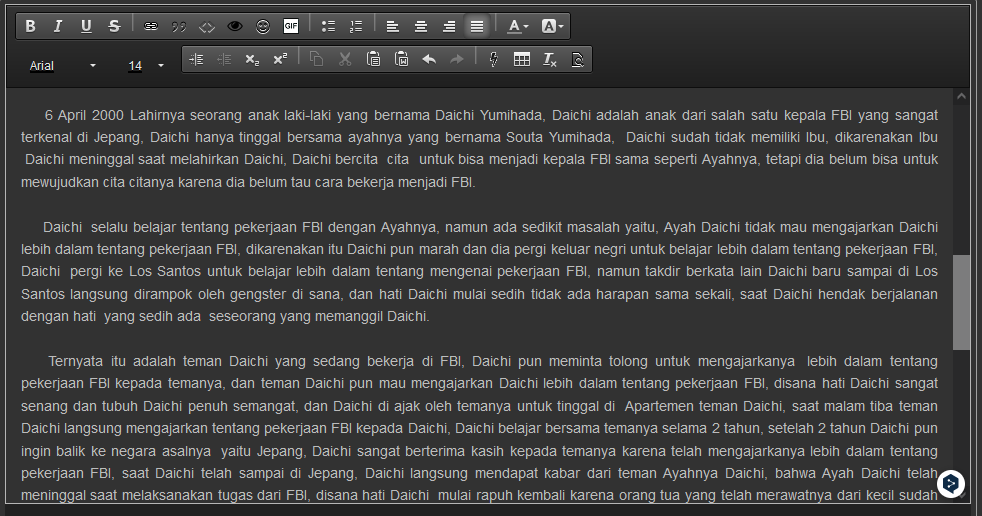Place cursor in the '6 April 2000' paragraph
The image size is (982, 516).
[479, 148]
